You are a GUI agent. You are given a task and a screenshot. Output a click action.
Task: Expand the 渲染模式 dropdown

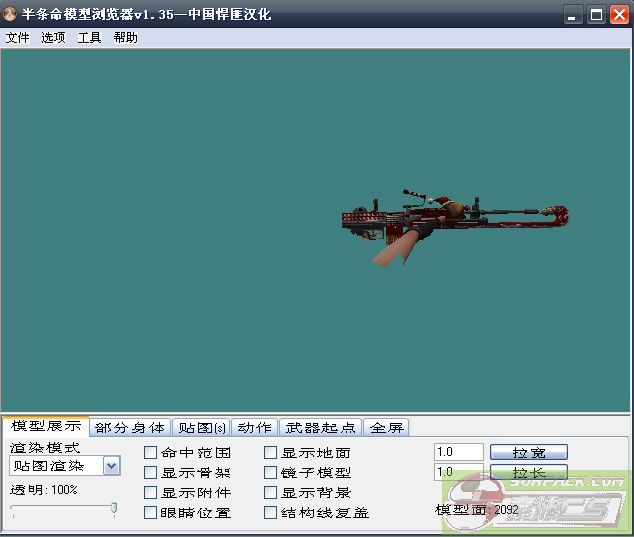pyautogui.click(x=111, y=466)
